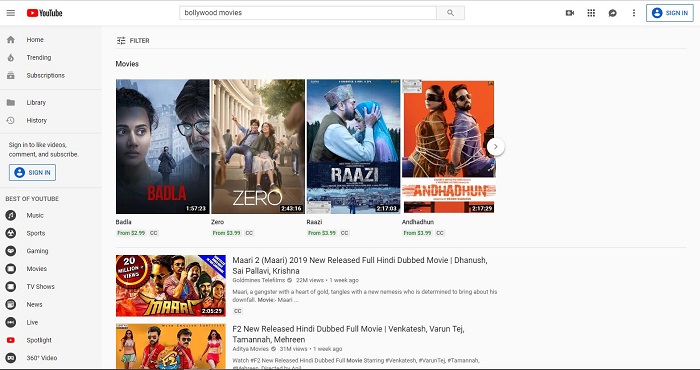The image size is (700, 370).
Task: Click the Andhadhun title below poster
Action: 418,222
